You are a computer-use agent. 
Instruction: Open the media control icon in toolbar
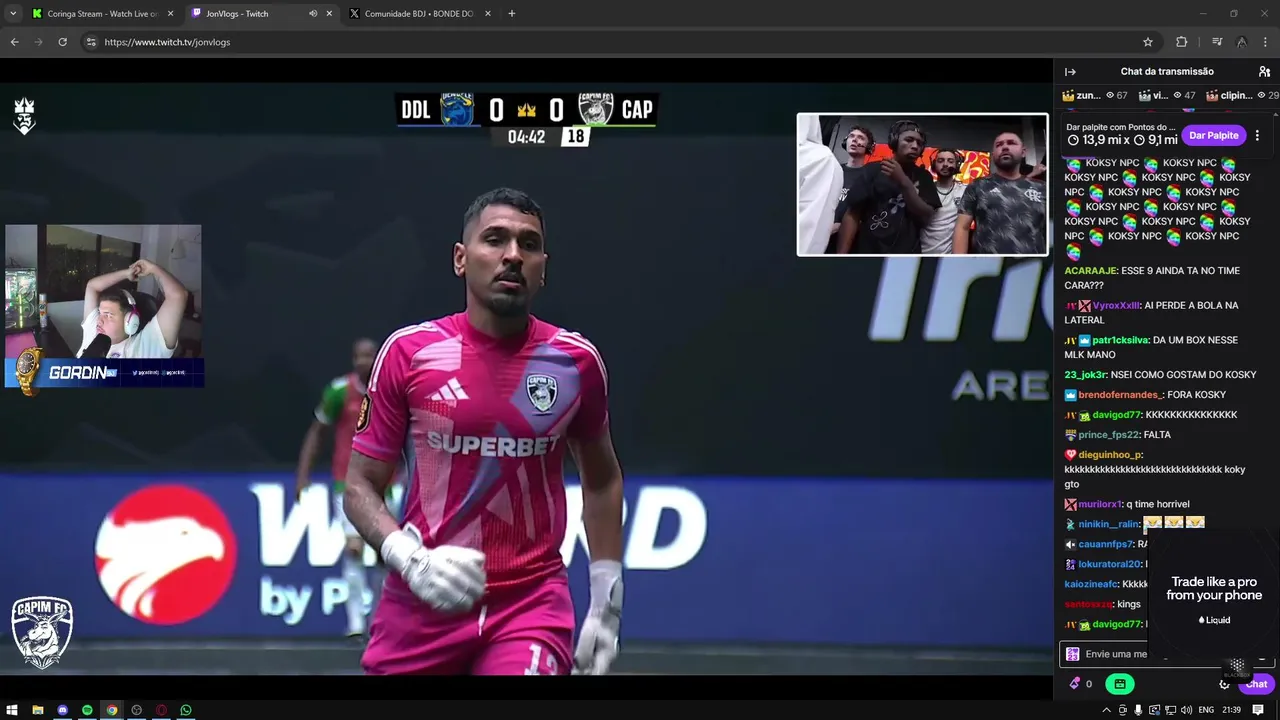coord(1217,42)
